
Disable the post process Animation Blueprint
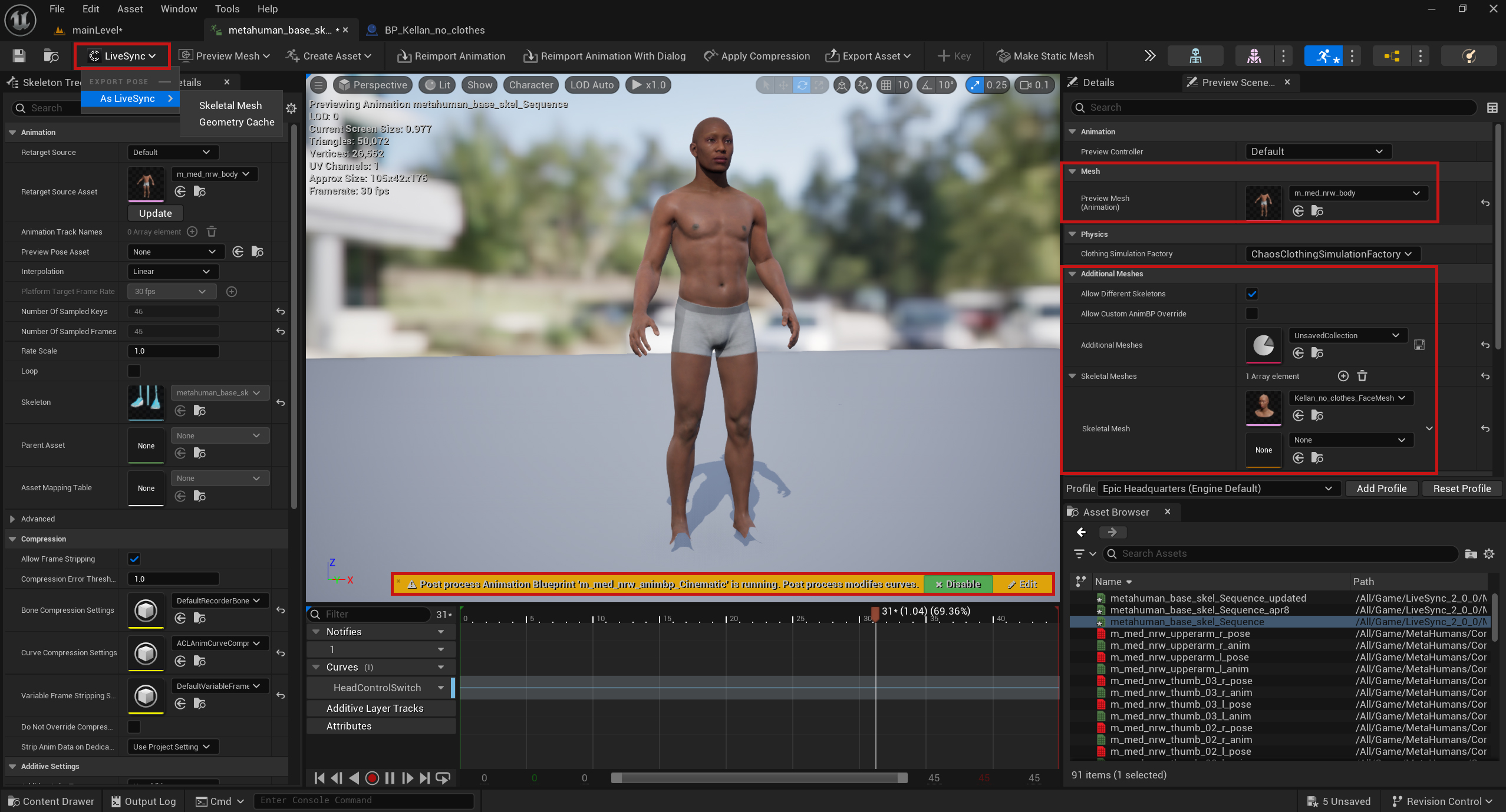click(x=958, y=584)
